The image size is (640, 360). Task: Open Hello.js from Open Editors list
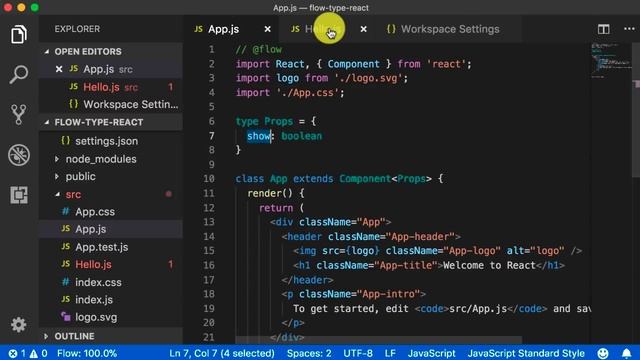pyautogui.click(x=111, y=87)
